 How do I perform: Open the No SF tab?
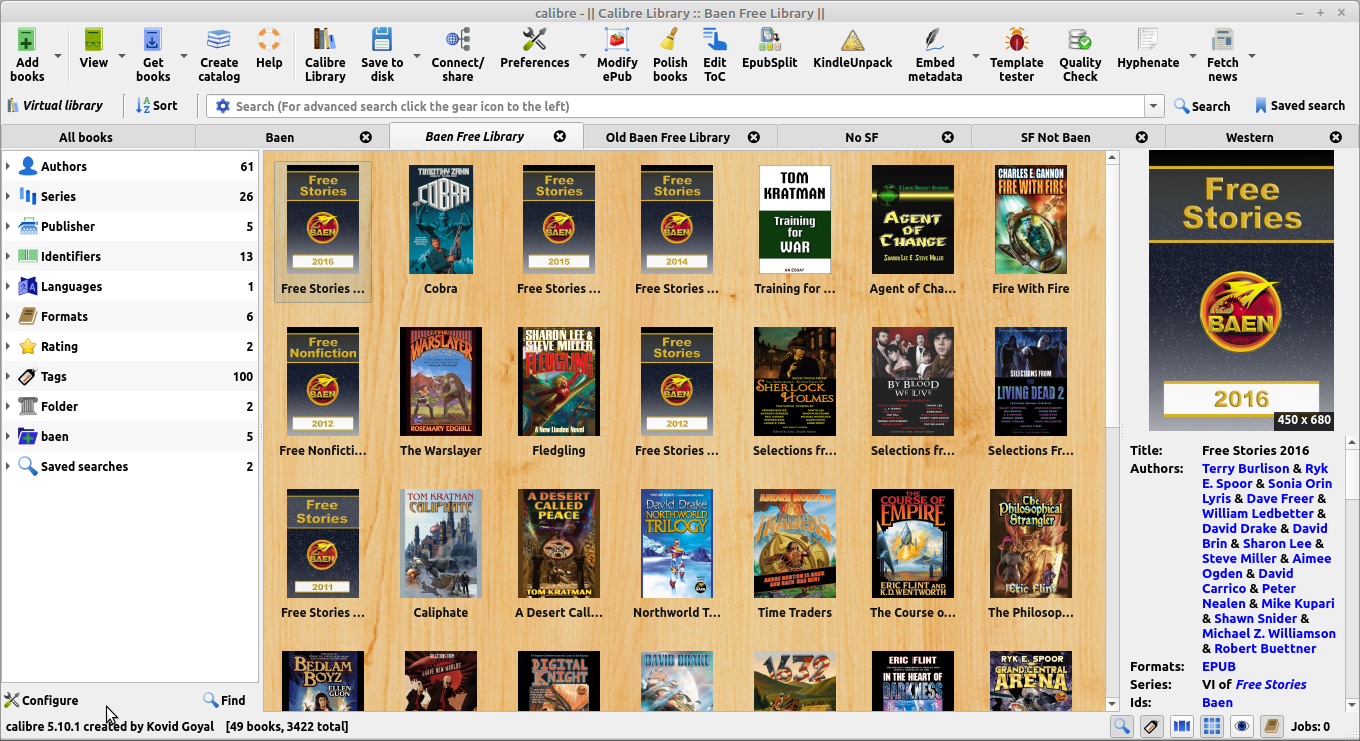click(861, 137)
